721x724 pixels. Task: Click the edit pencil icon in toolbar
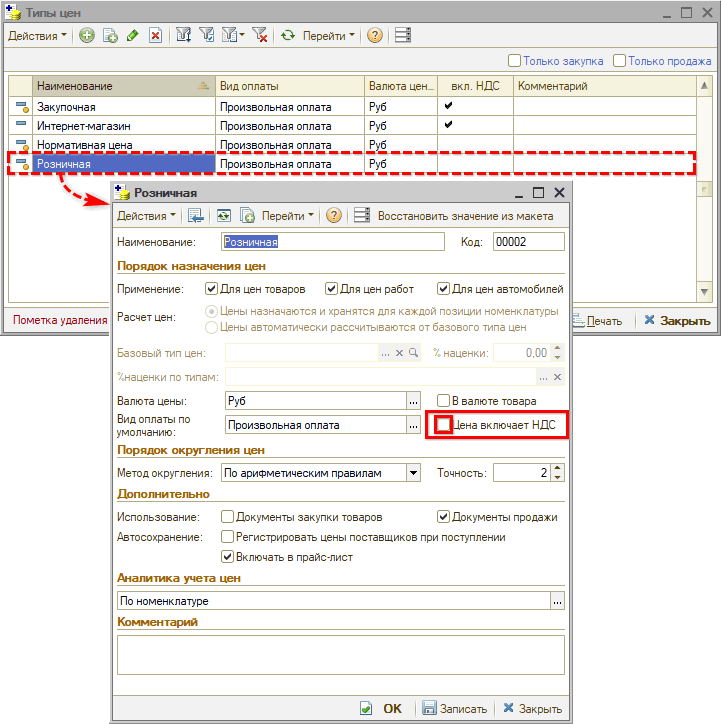click(133, 35)
